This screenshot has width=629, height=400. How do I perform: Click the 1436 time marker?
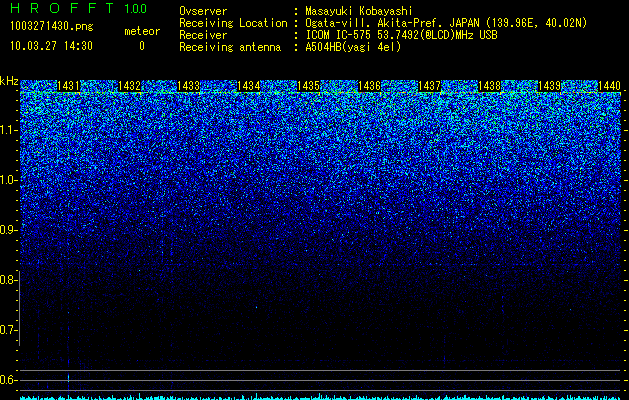pyautogui.click(x=369, y=86)
